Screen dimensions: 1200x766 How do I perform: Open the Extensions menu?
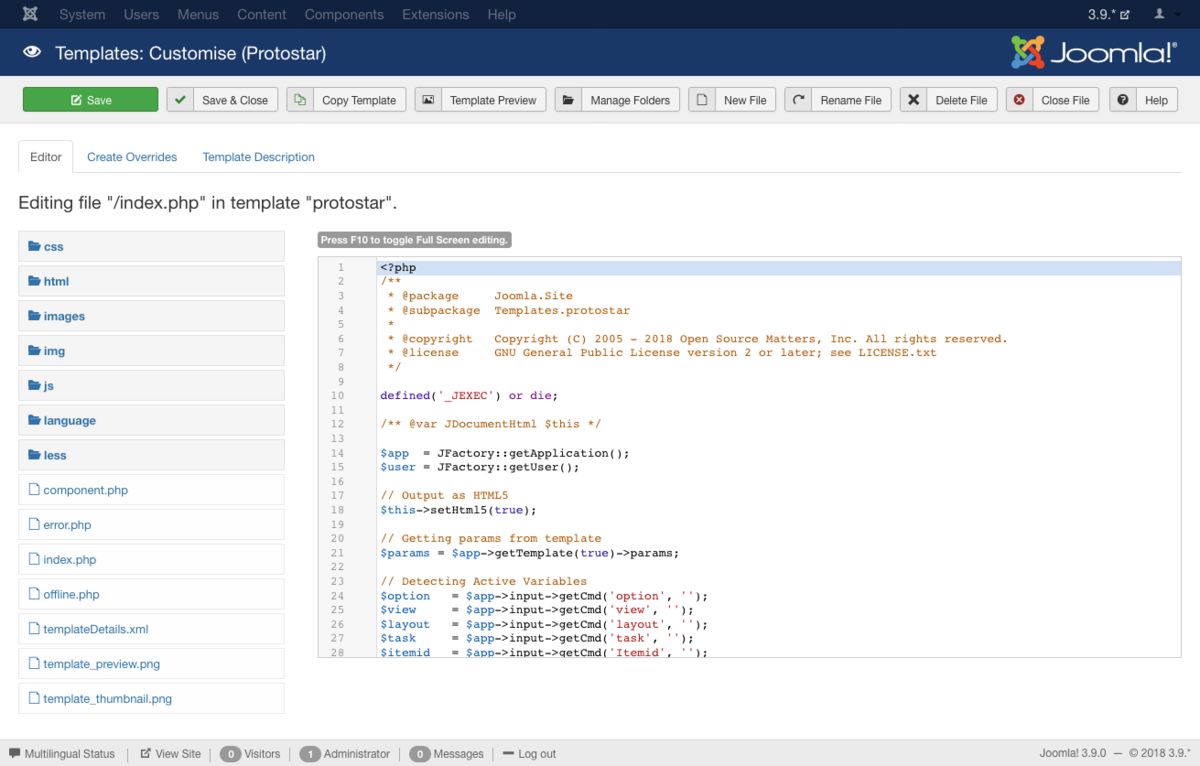pos(436,14)
